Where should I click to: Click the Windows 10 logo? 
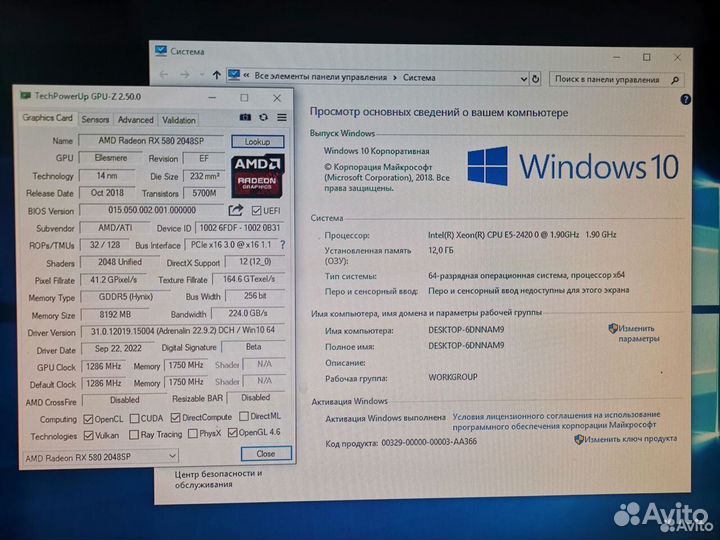[573, 166]
